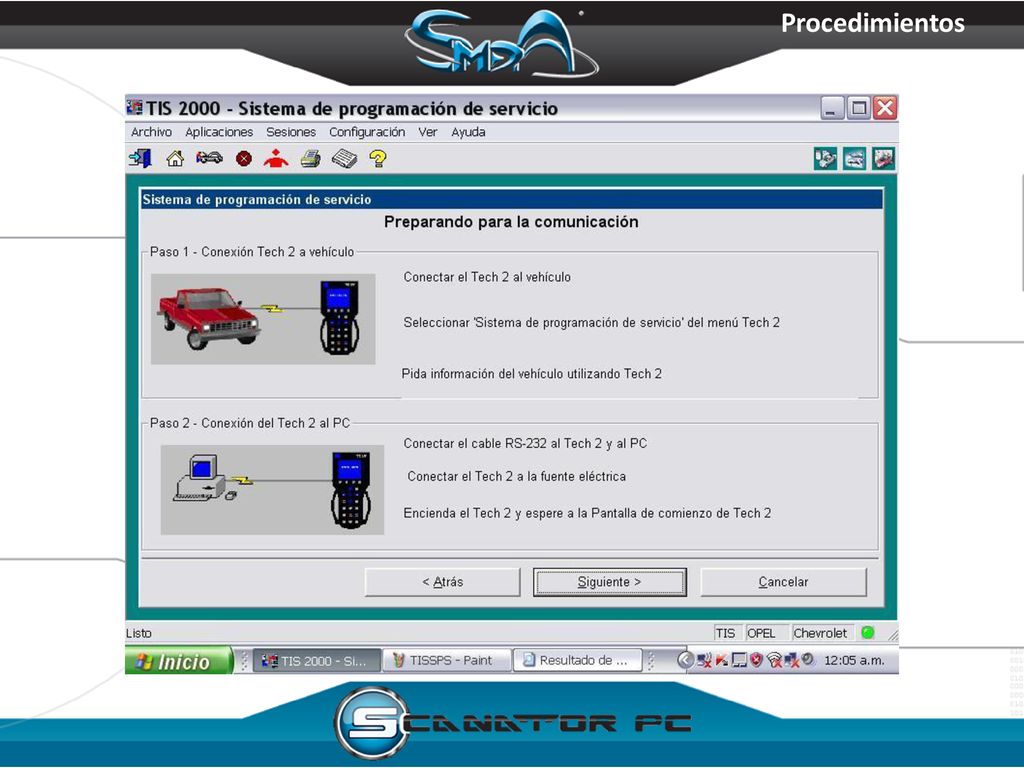The width and height of the screenshot is (1024, 768).
Task: Click the middle teal icon at toolbar right
Action: point(854,159)
